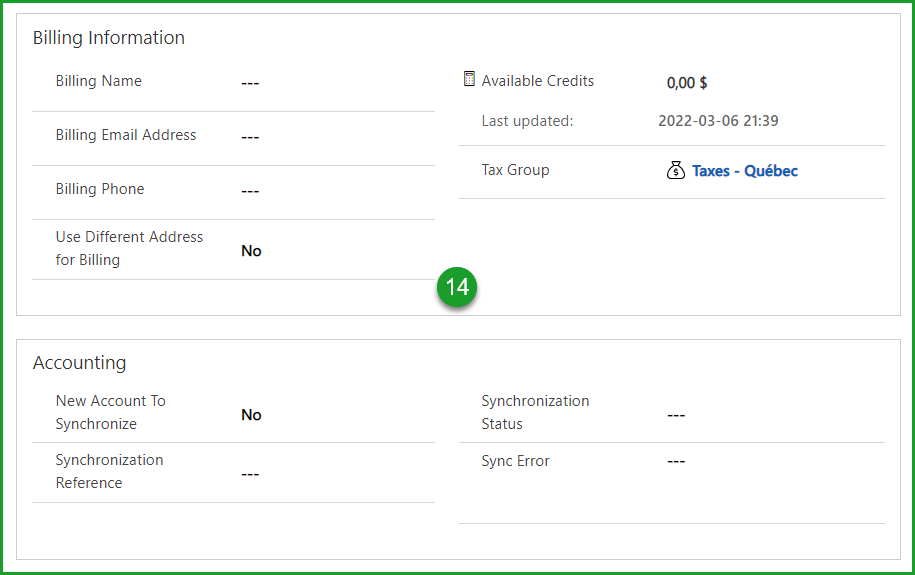The image size is (915, 575).
Task: Toggle Use Different Address for Billing value
Action: (x=251, y=251)
